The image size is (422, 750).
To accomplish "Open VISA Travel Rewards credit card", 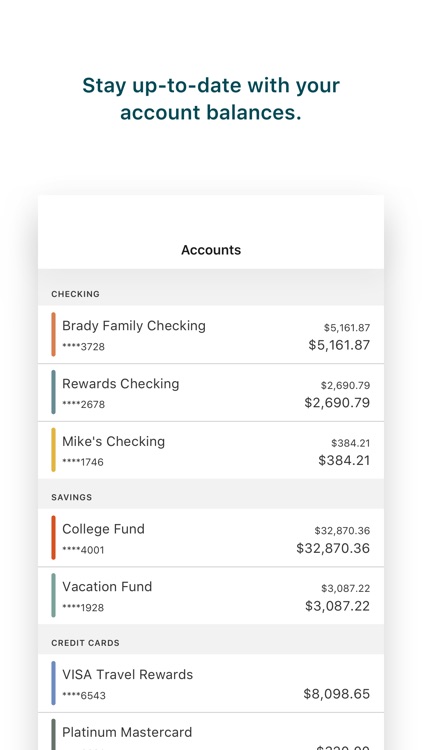I will 211,683.
